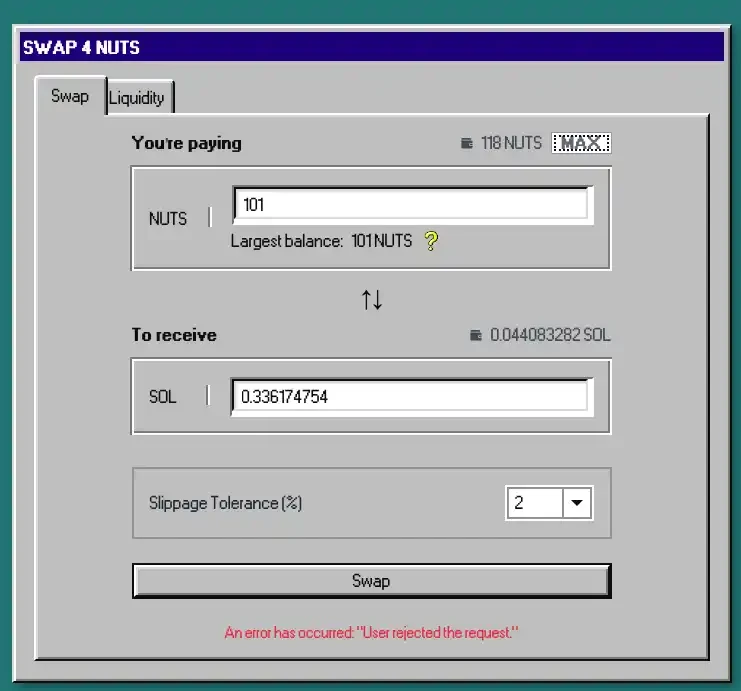The image size is (741, 691).
Task: Select the Swap tab
Action: 70,97
